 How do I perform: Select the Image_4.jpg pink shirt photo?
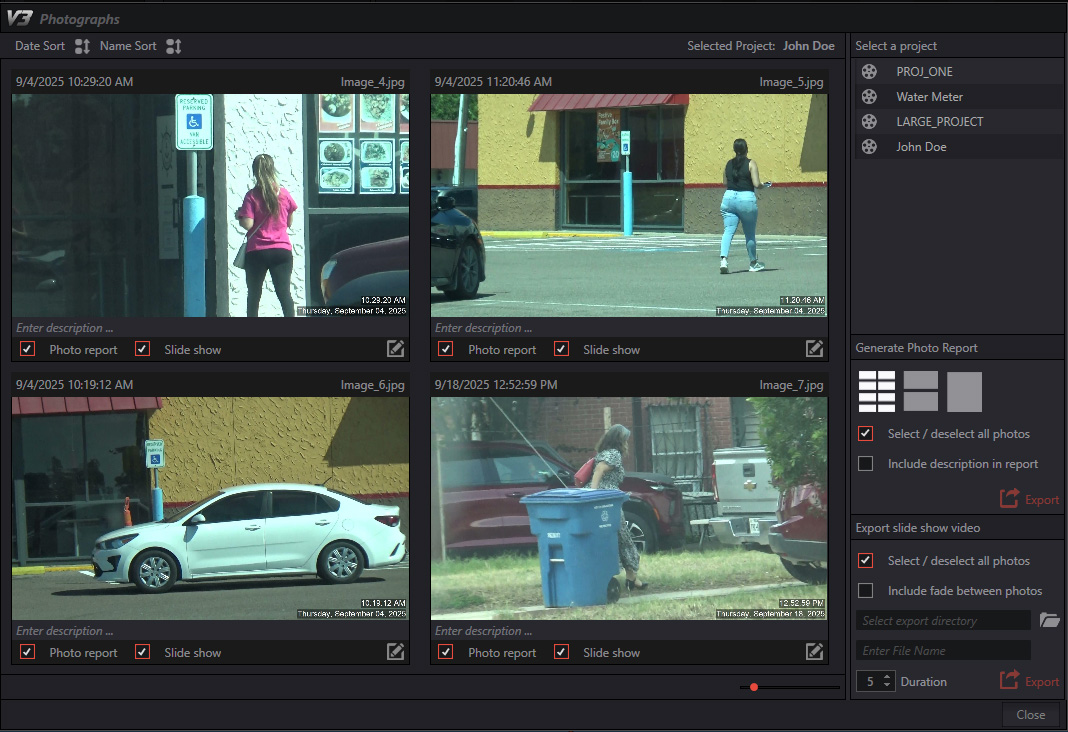click(x=210, y=205)
